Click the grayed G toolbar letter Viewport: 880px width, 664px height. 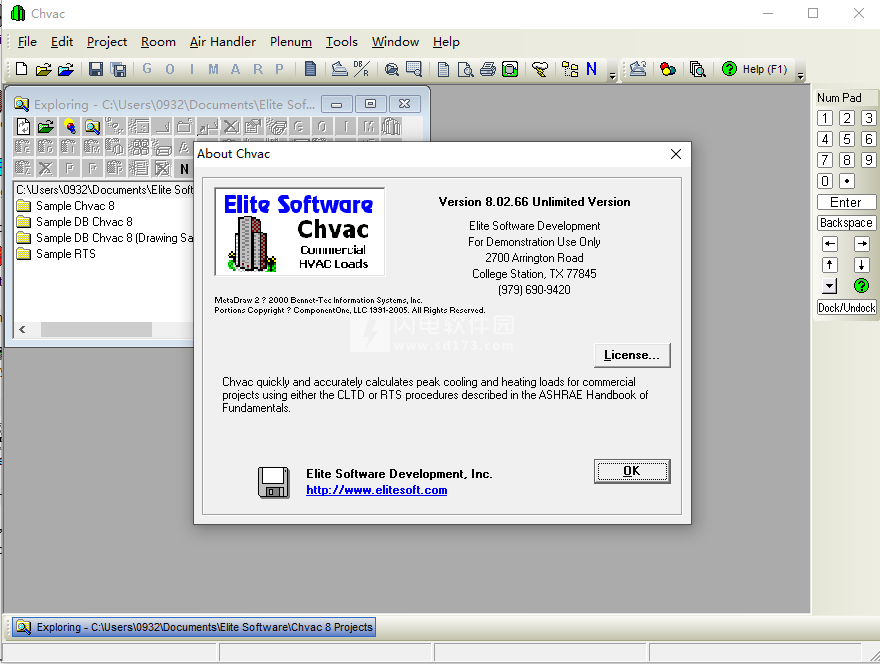click(147, 69)
